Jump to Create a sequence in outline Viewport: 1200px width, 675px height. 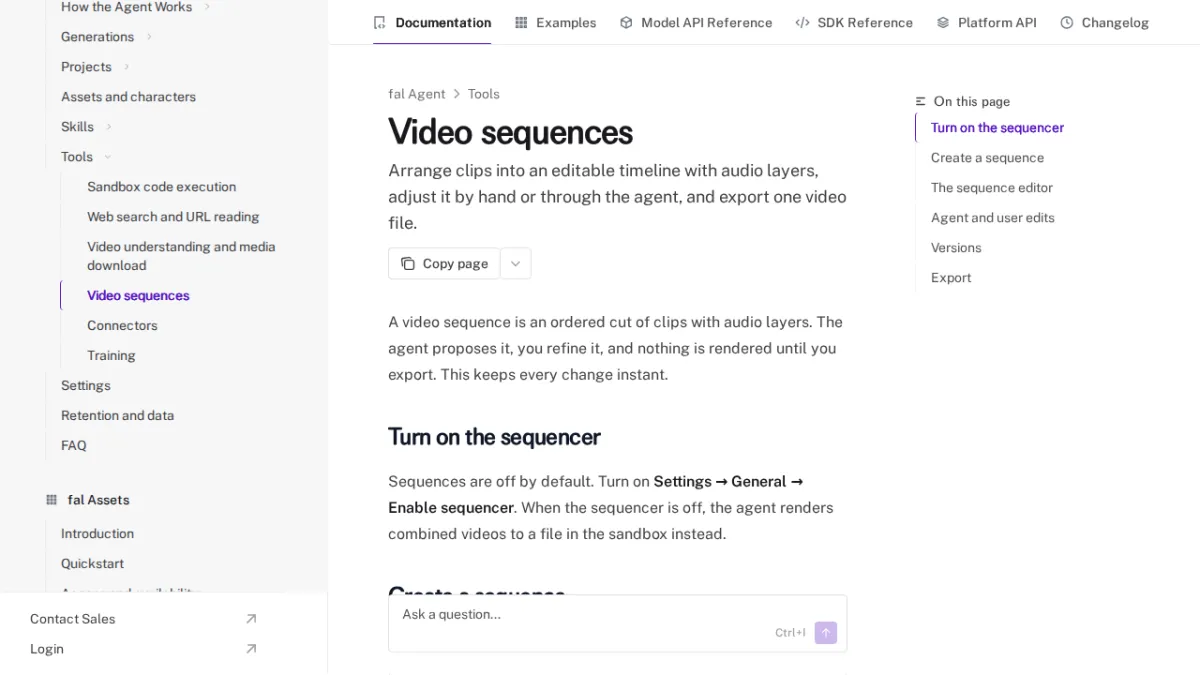point(987,158)
